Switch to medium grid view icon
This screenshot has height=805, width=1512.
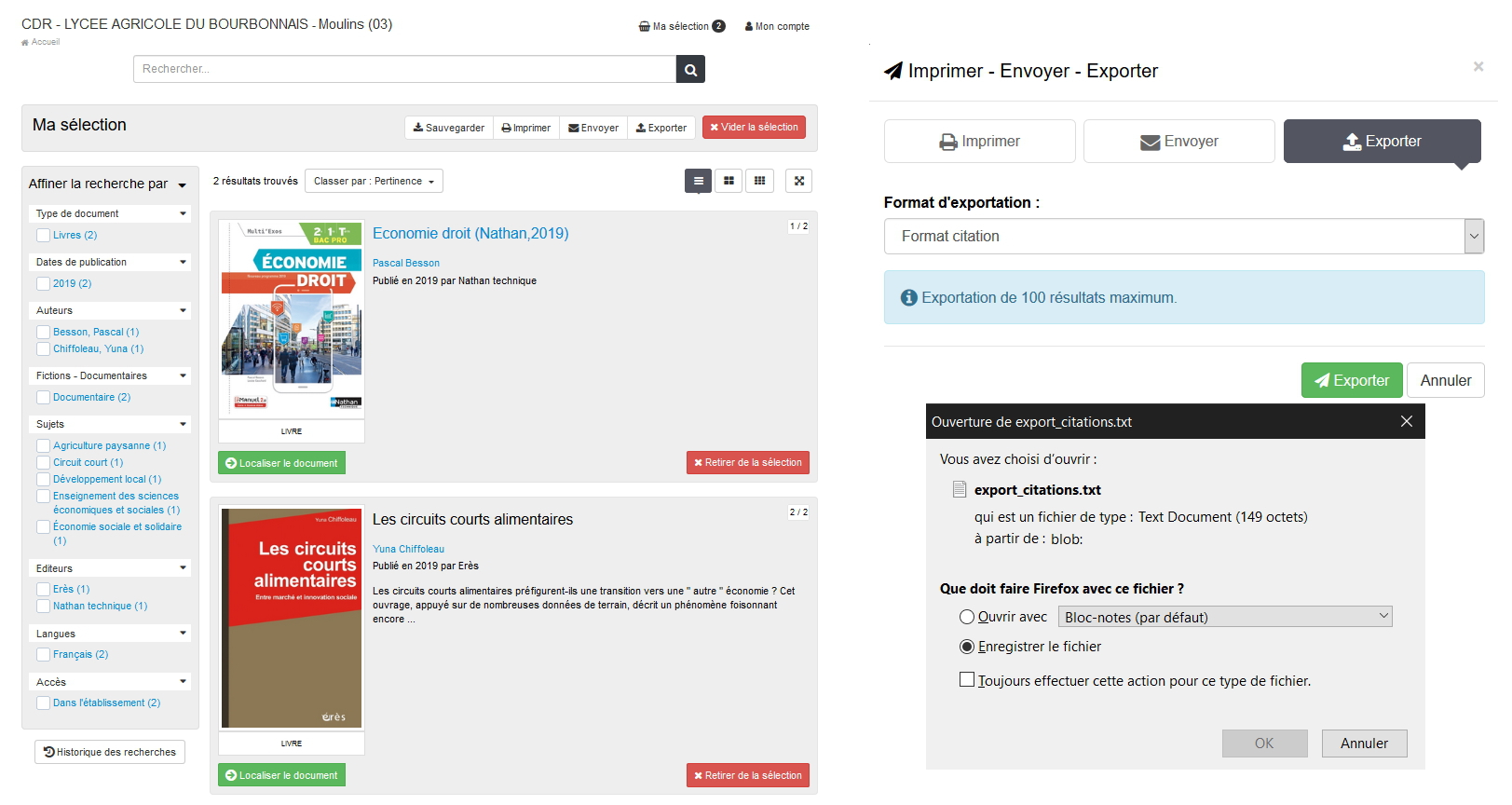(x=729, y=181)
